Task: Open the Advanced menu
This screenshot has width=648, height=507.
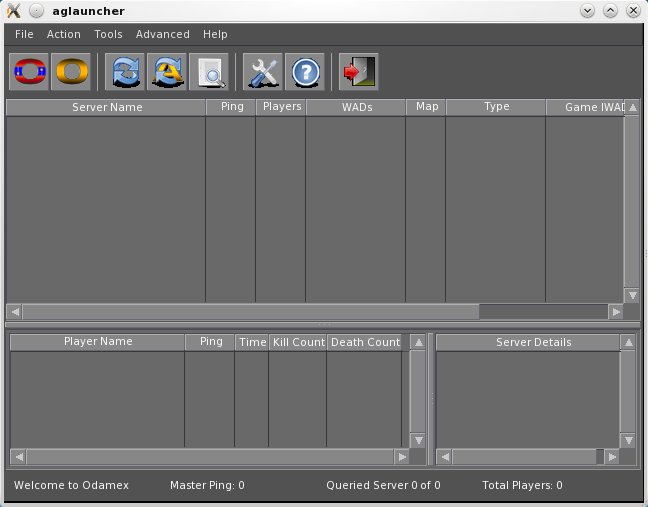Action: click(162, 34)
